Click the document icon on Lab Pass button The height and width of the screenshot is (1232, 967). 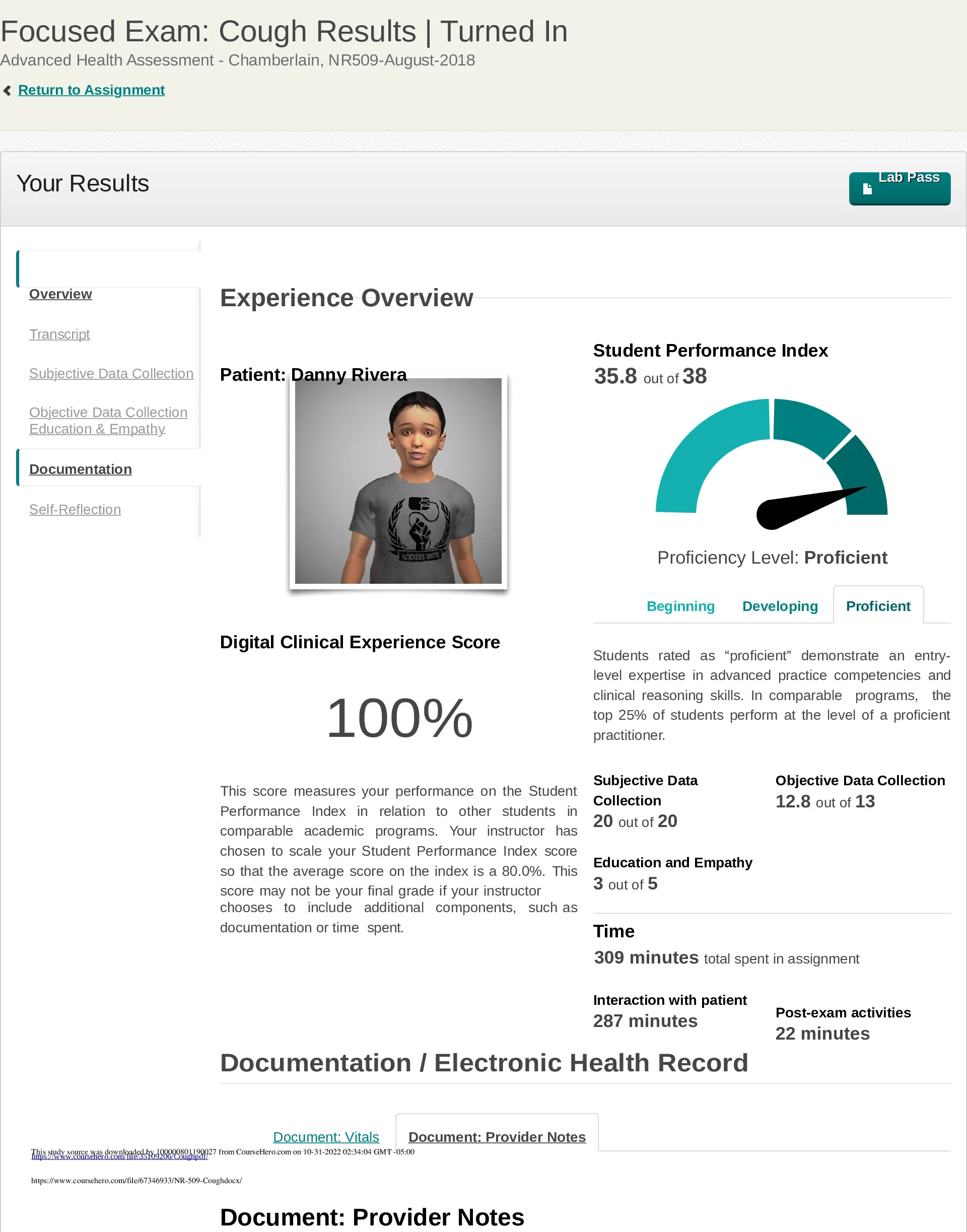pos(867,189)
